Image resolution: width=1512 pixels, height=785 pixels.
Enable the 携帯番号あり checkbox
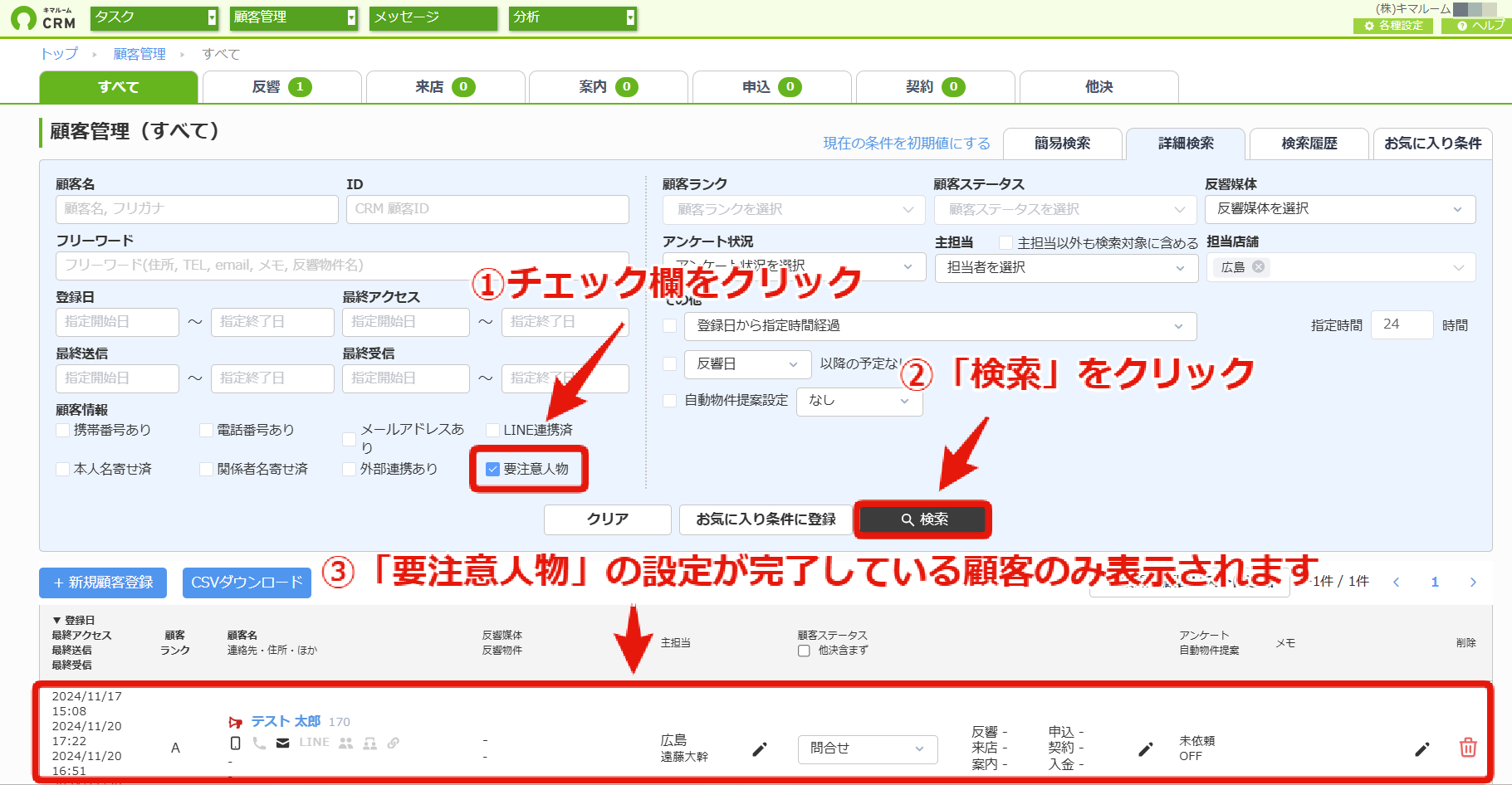click(62, 430)
